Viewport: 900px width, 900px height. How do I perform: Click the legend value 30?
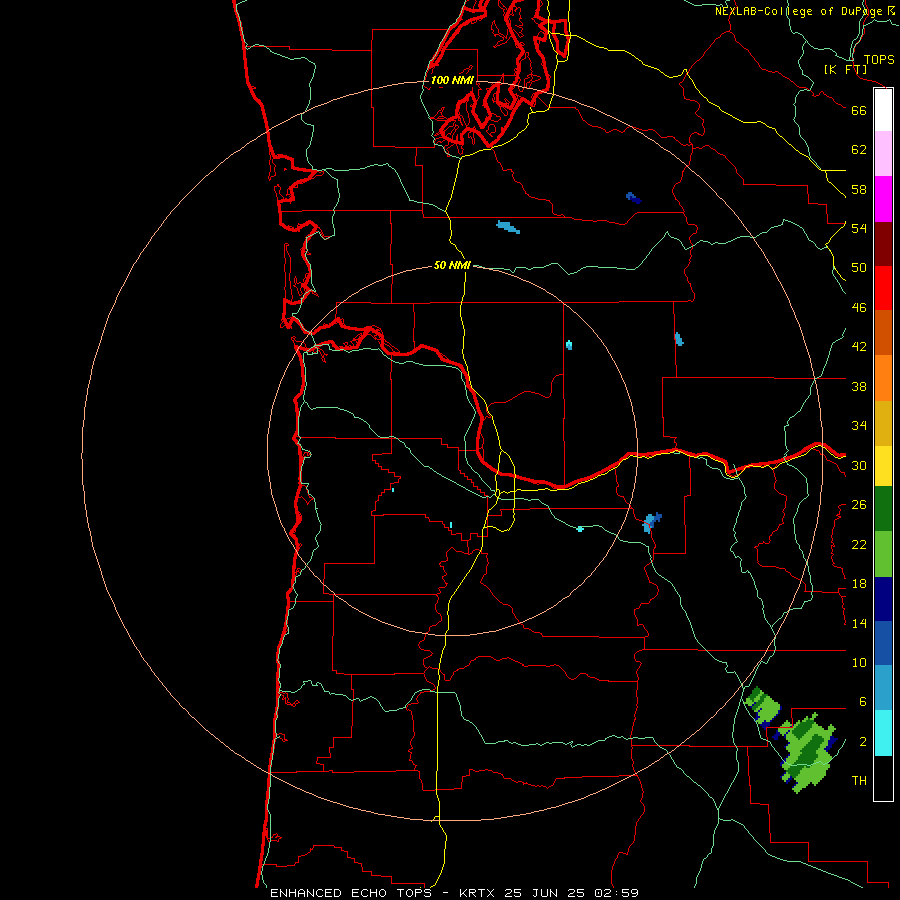[859, 465]
